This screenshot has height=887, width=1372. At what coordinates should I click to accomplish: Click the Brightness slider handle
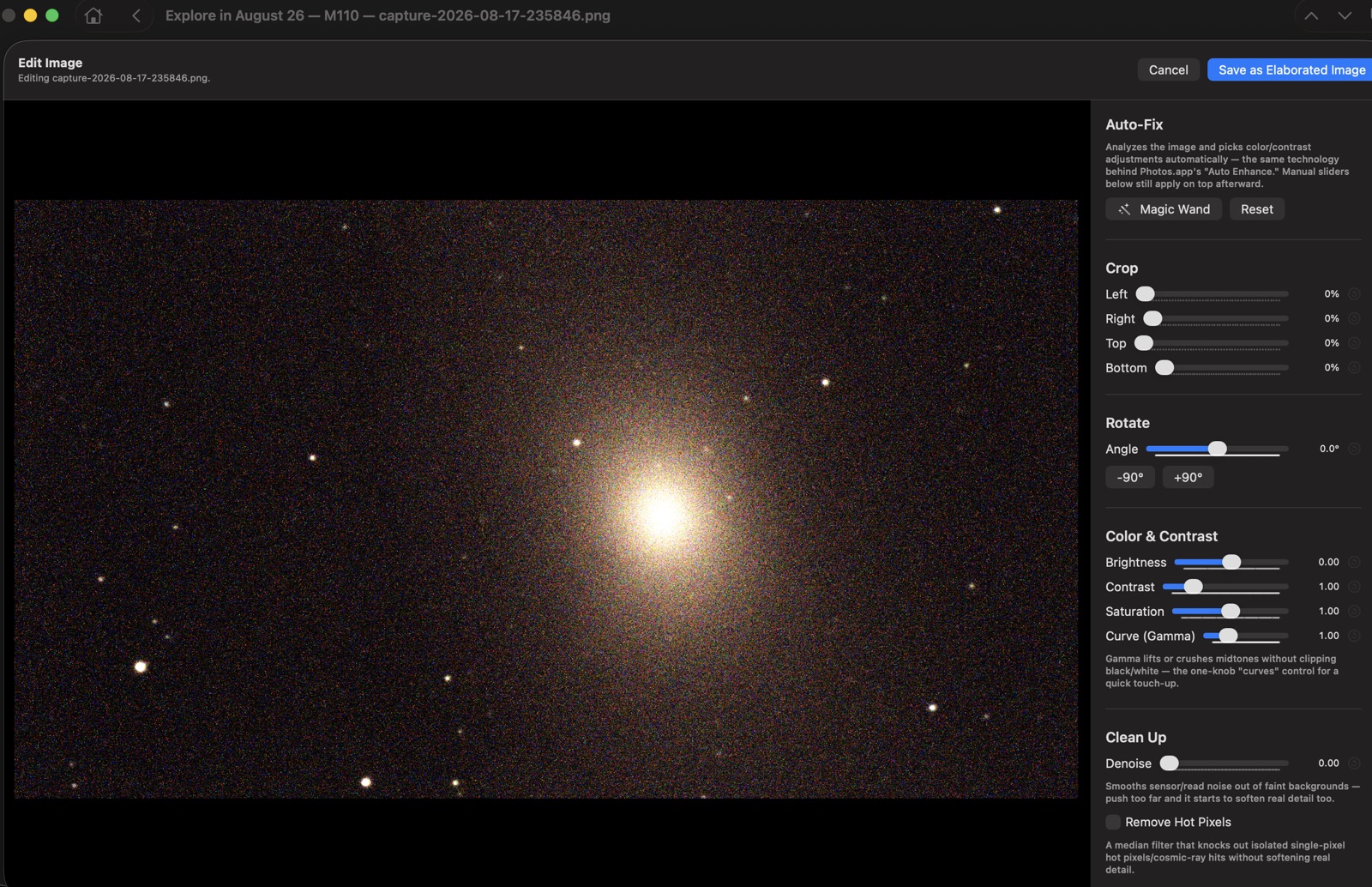tap(1231, 562)
